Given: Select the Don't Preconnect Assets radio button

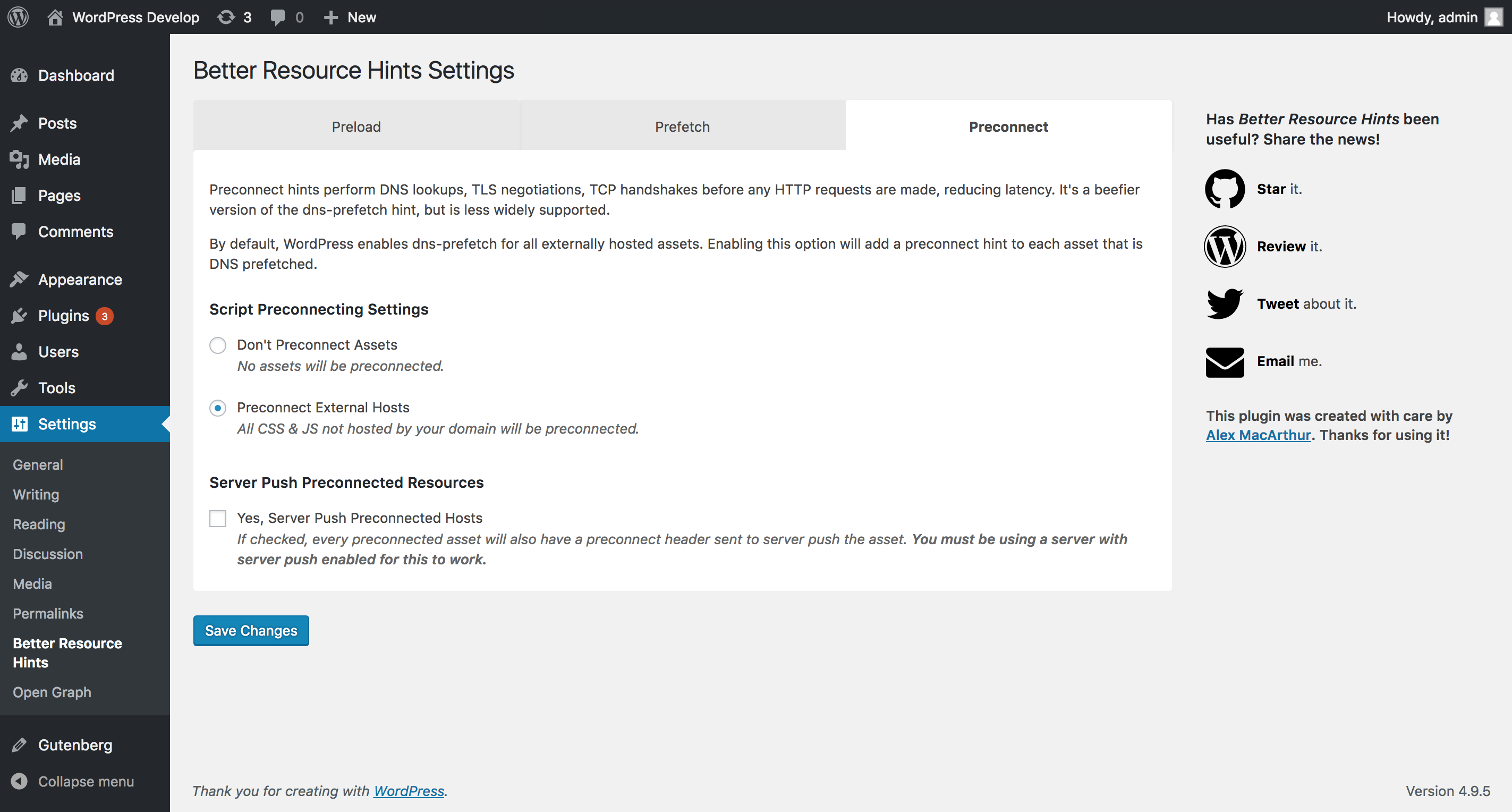Looking at the screenshot, I should [x=218, y=345].
